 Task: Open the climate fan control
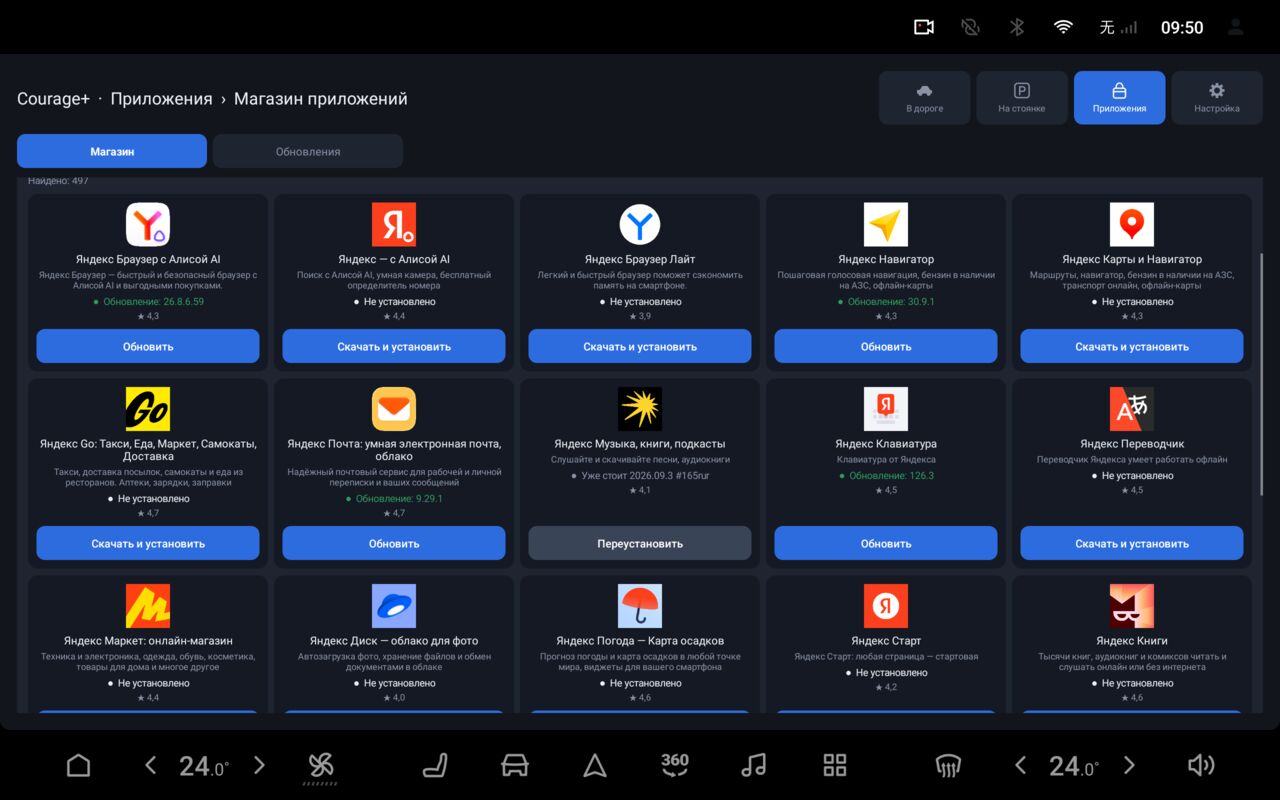321,767
